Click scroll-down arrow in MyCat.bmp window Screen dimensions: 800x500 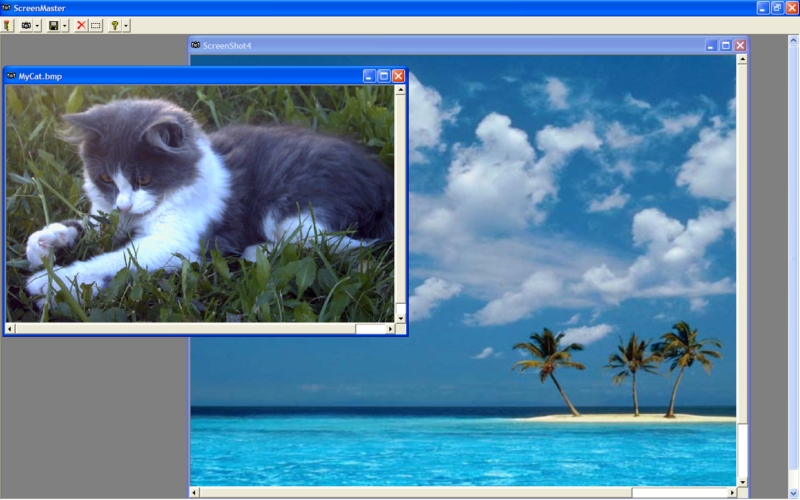tap(400, 317)
